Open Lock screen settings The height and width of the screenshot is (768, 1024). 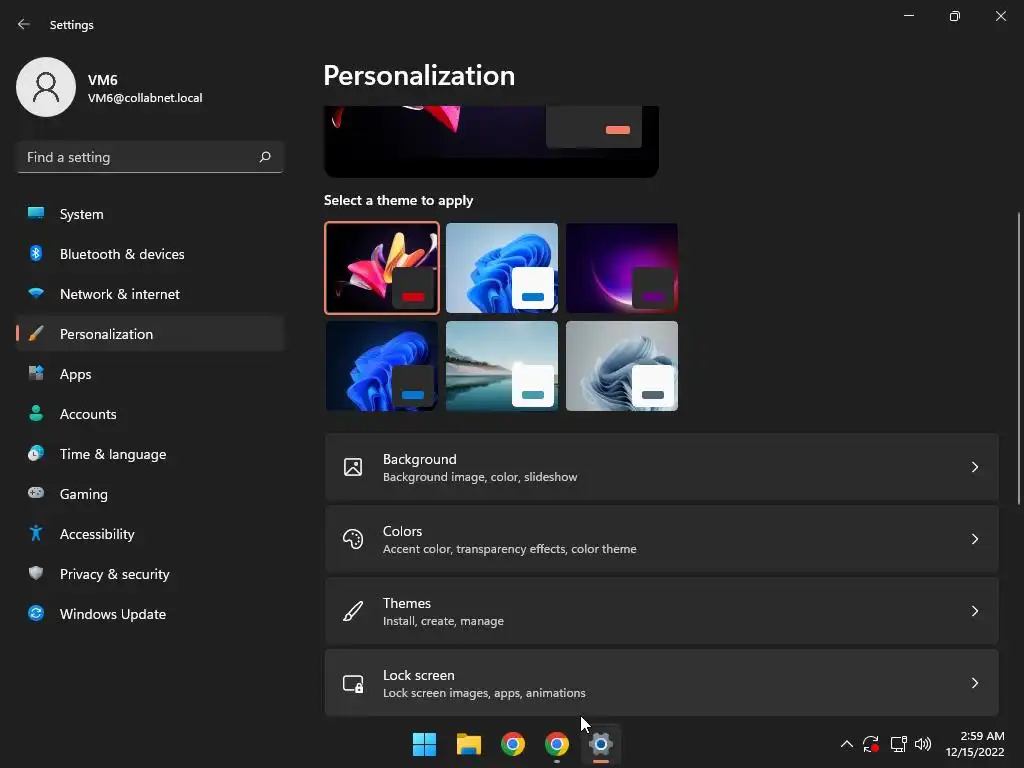tap(662, 682)
